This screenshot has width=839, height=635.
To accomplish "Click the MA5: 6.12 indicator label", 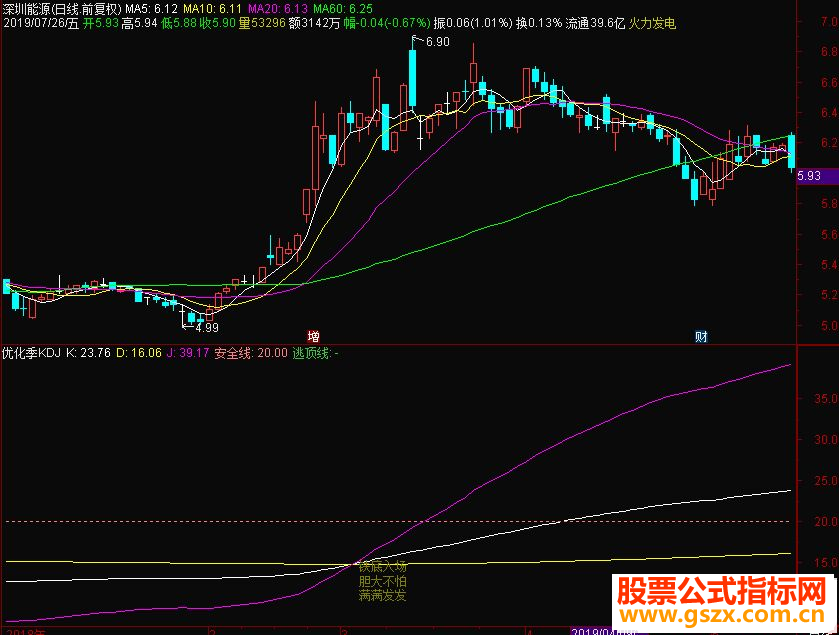I will click(151, 9).
